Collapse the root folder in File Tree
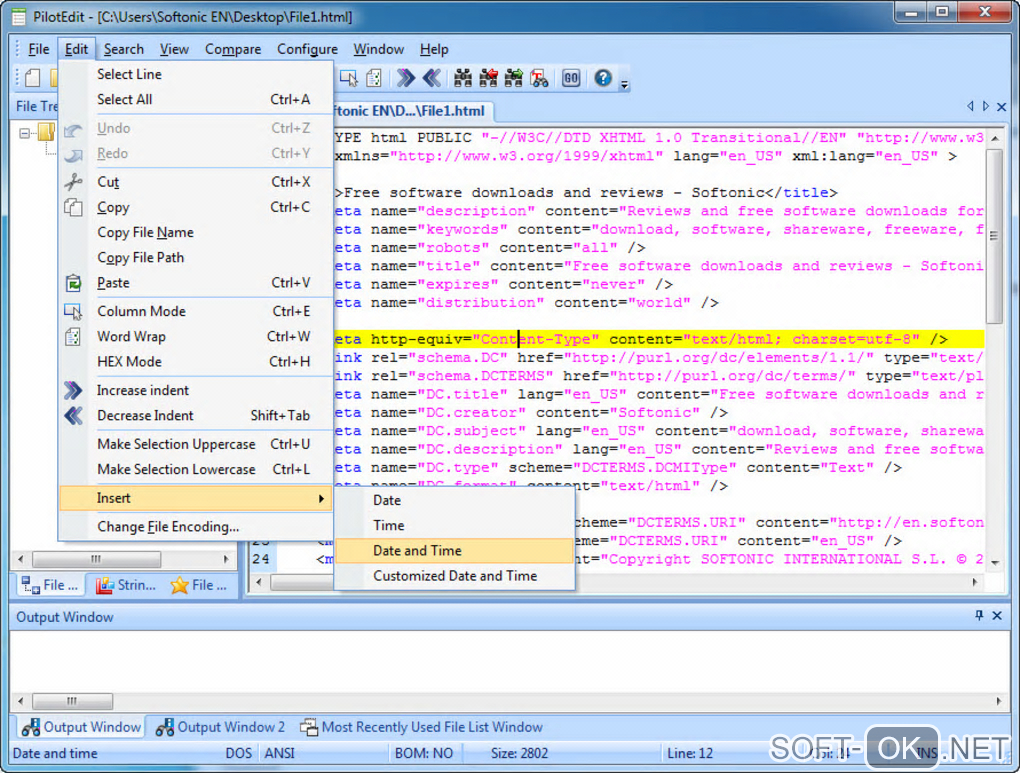The width and height of the screenshot is (1020, 773). (x=26, y=132)
